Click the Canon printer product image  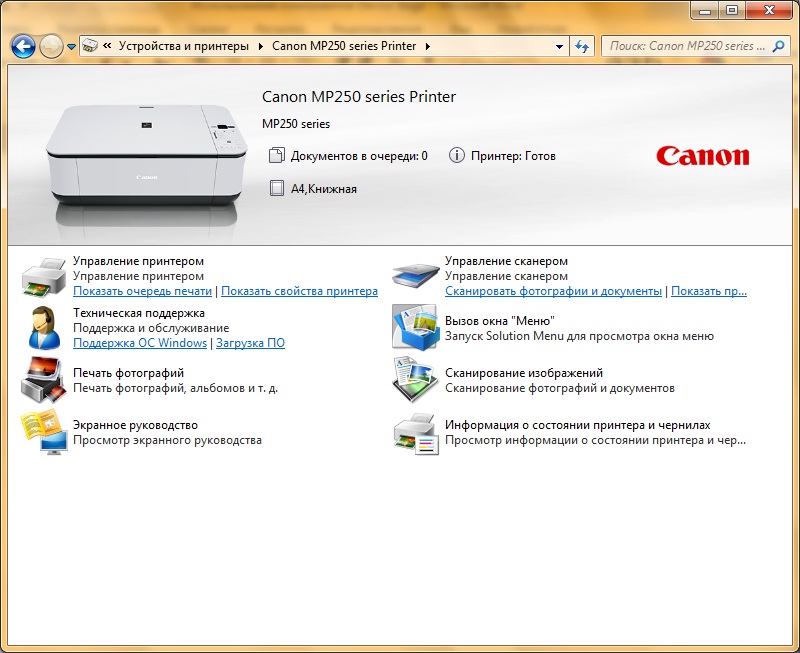[147, 156]
